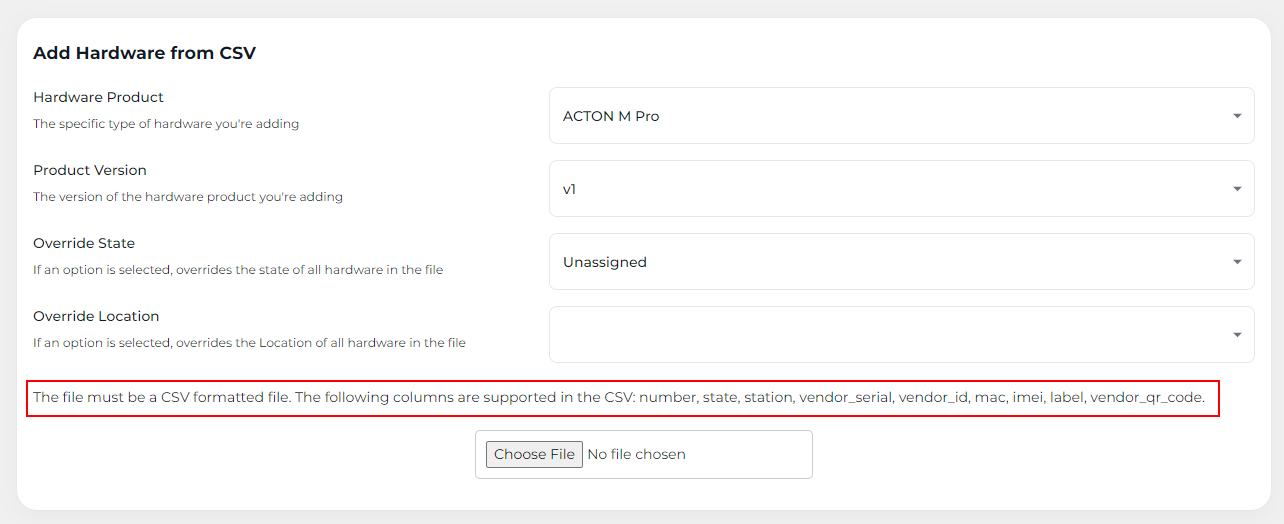This screenshot has height=524, width=1284.
Task: Click the Override Location label
Action: pos(96,316)
